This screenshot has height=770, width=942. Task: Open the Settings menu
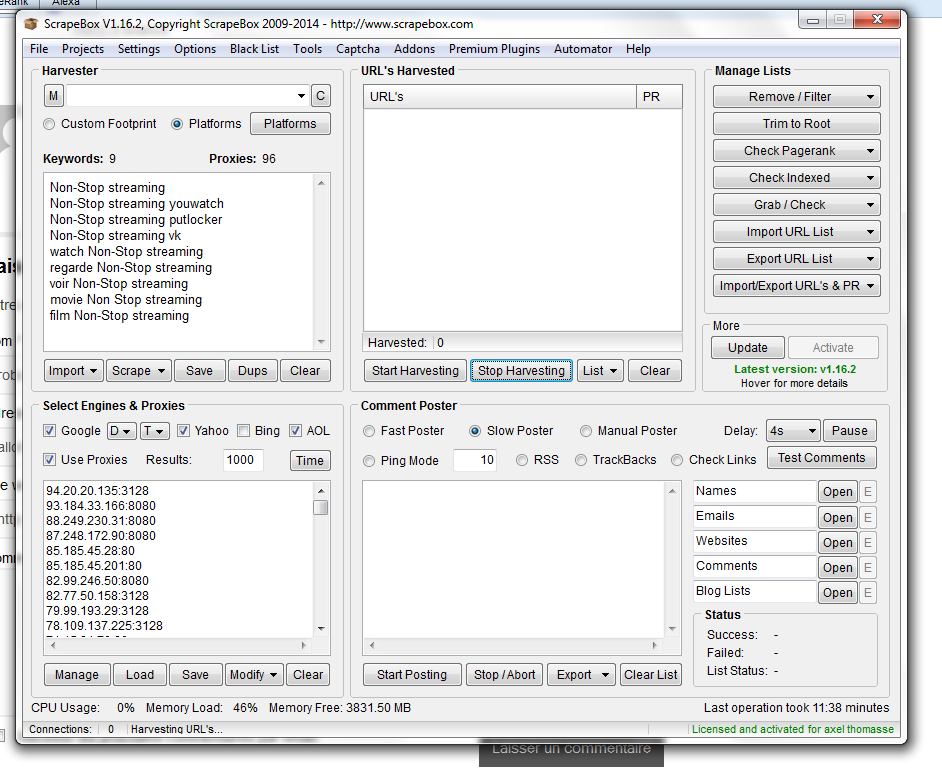pyautogui.click(x=139, y=49)
